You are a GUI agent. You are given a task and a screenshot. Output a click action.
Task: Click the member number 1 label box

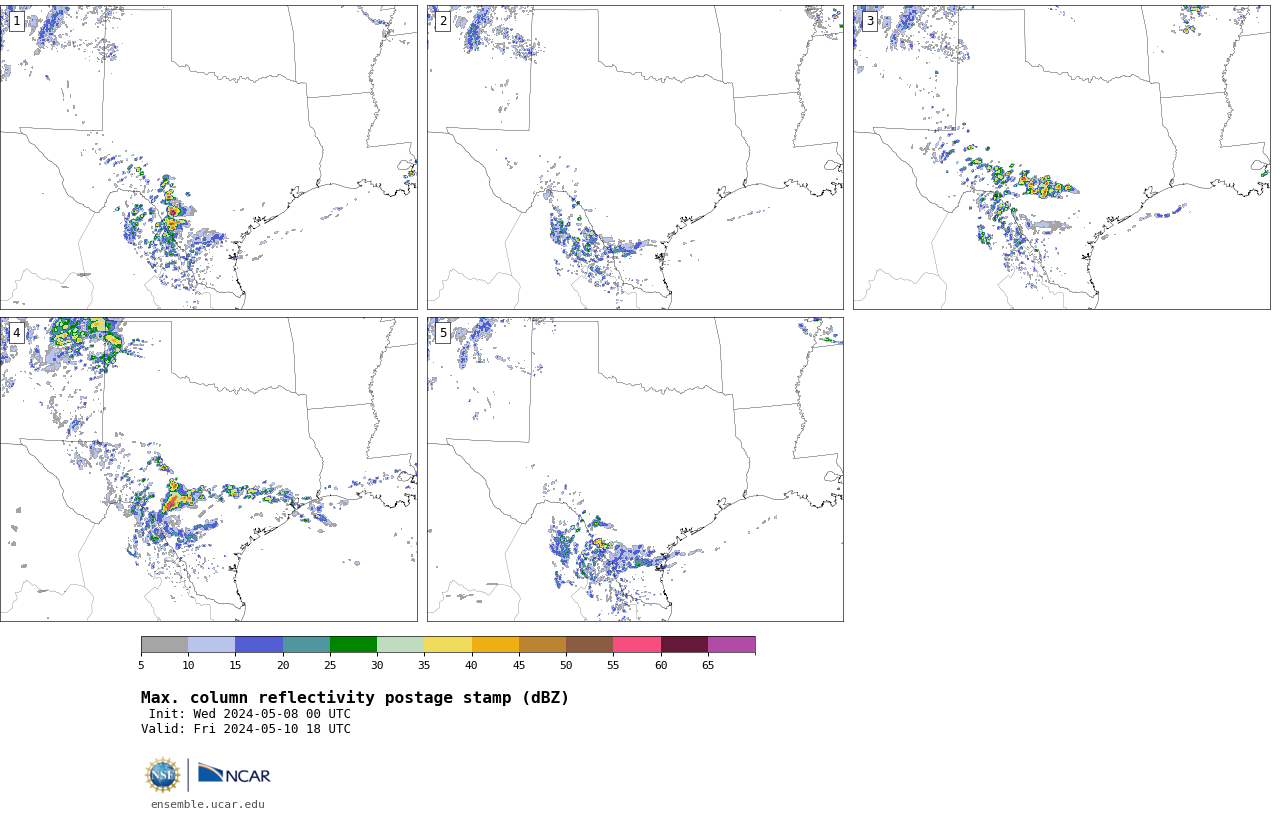coord(16,21)
